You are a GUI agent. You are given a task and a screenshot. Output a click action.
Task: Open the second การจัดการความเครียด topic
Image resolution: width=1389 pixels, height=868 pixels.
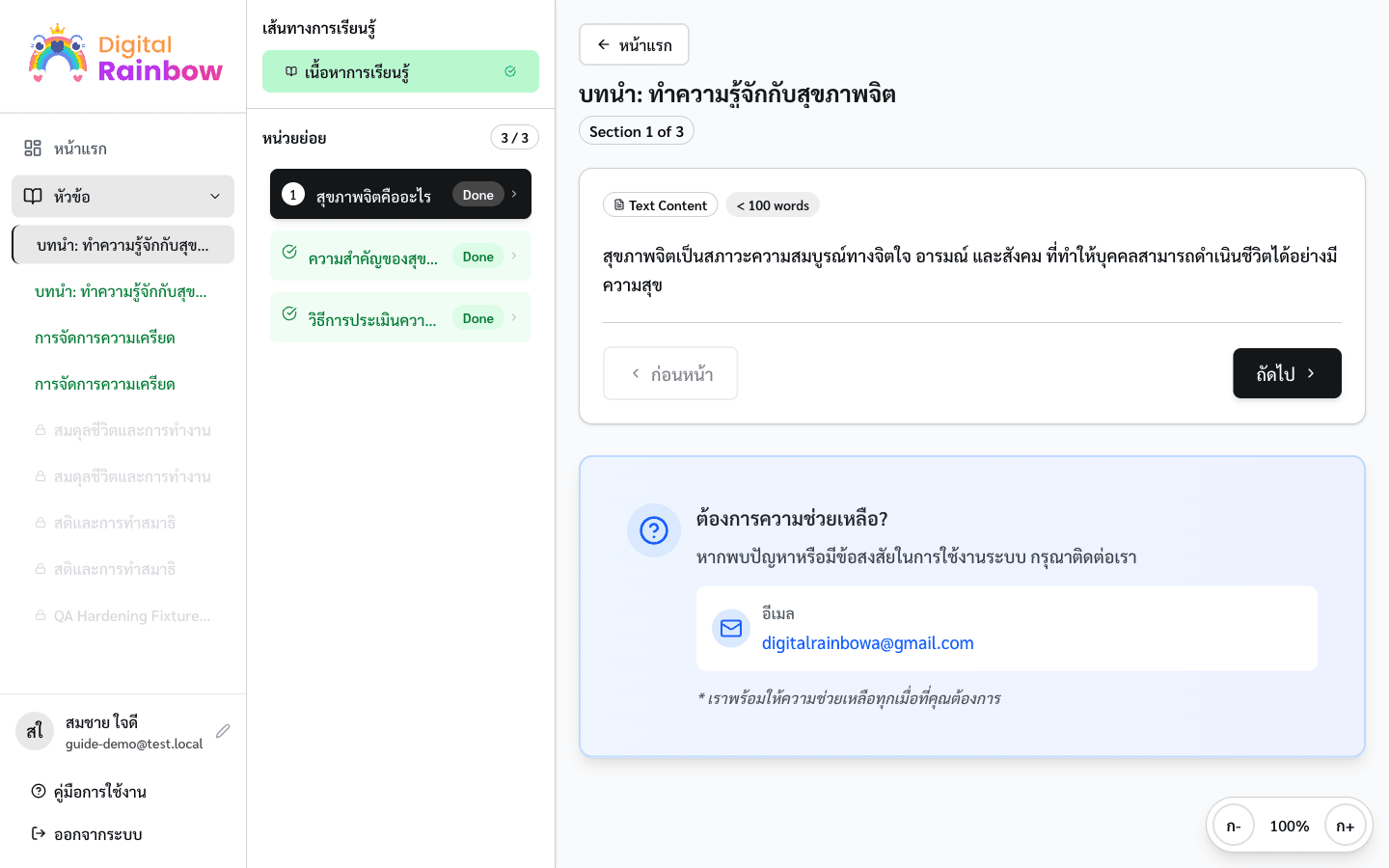(x=105, y=383)
